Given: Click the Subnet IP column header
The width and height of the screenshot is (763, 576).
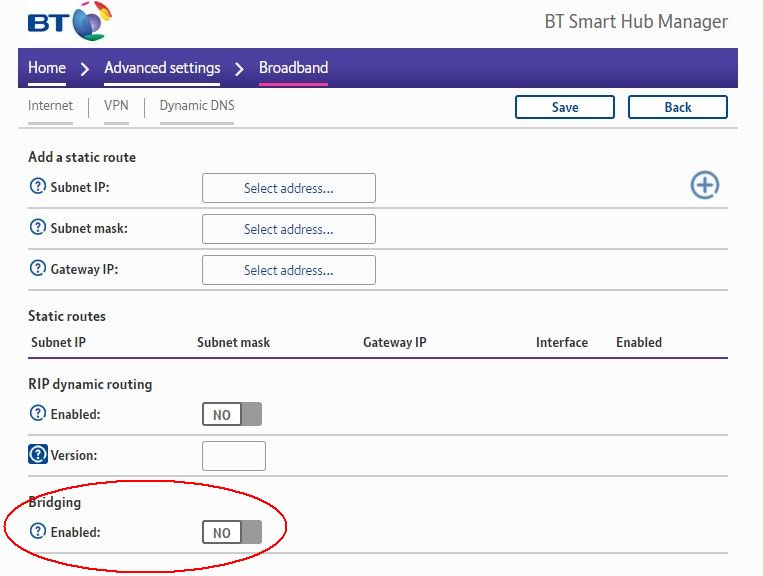Looking at the screenshot, I should click(58, 342).
